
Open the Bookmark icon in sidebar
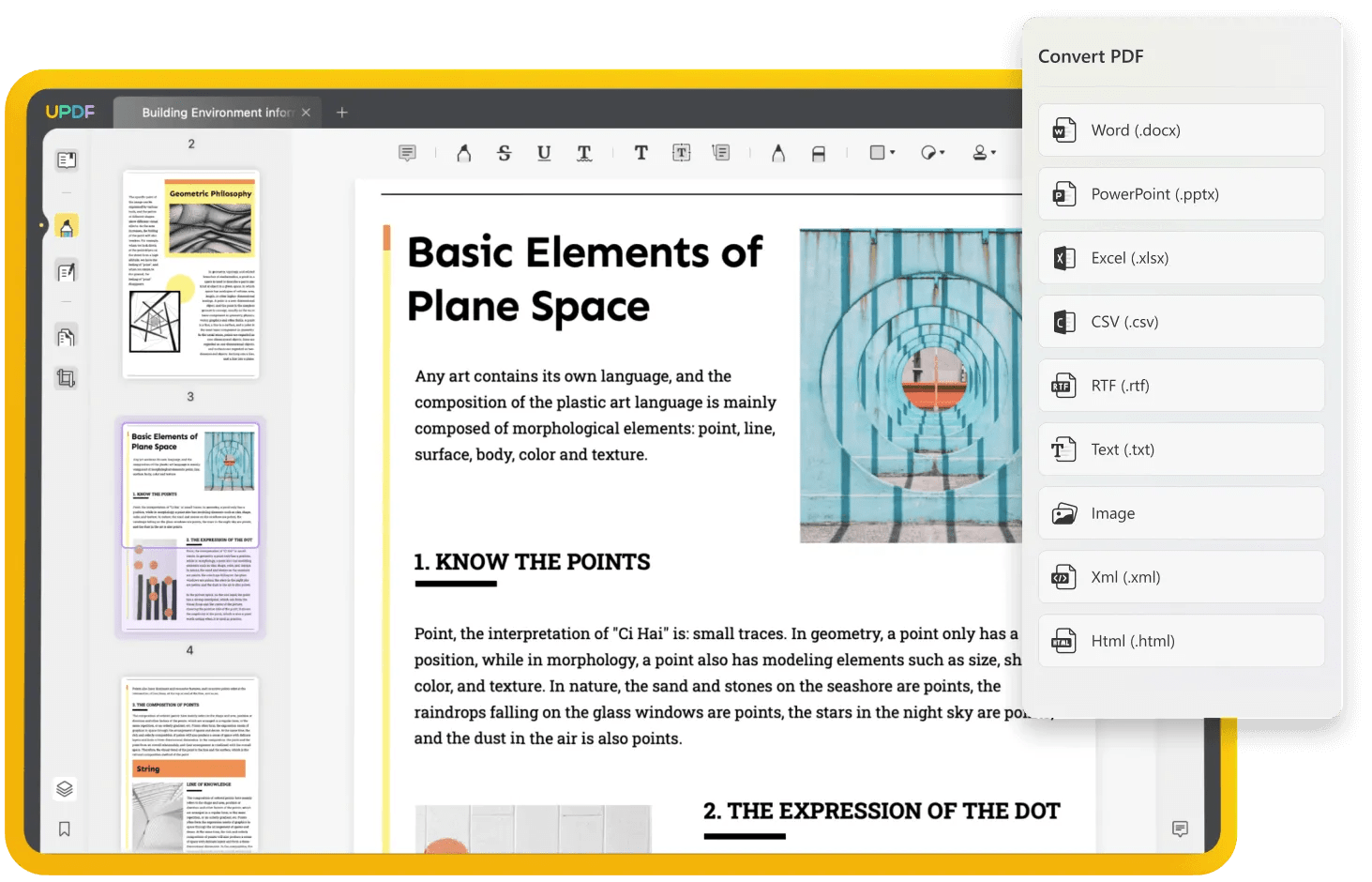65,829
